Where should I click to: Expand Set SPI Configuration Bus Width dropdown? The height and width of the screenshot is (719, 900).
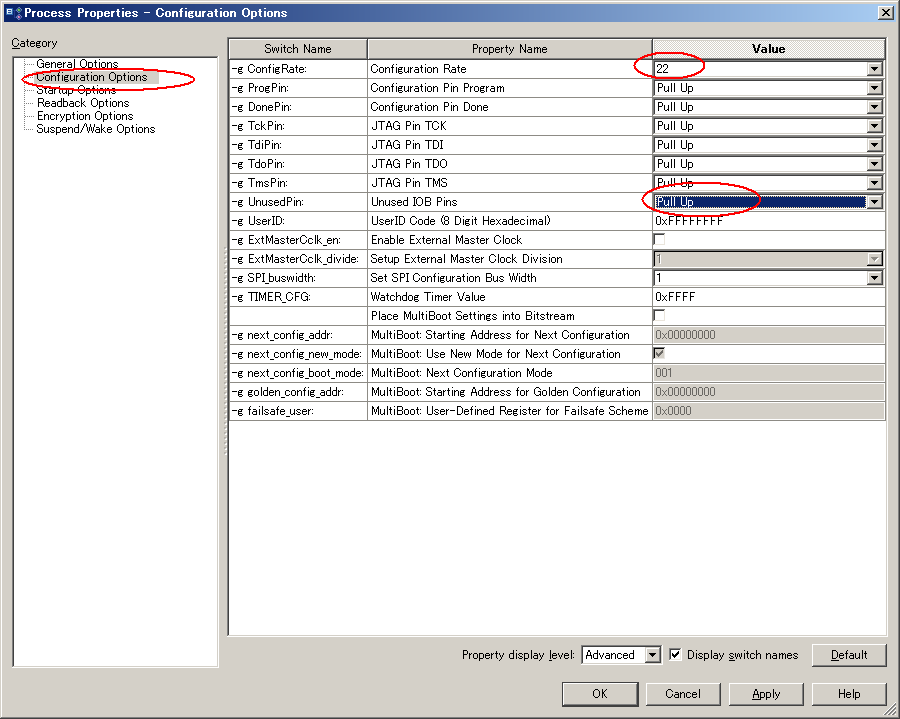point(875,278)
